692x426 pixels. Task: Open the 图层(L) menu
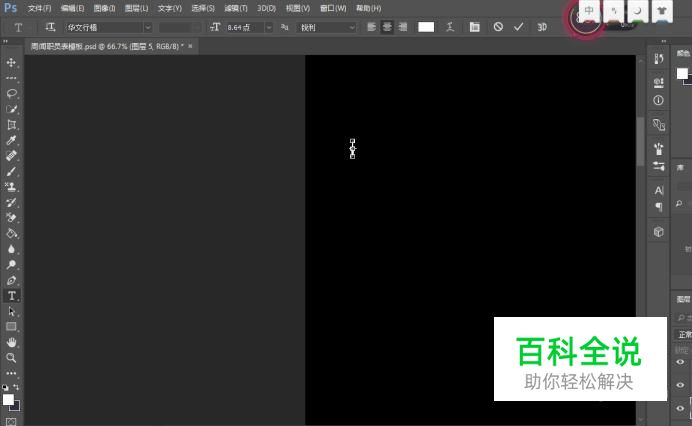click(x=136, y=8)
